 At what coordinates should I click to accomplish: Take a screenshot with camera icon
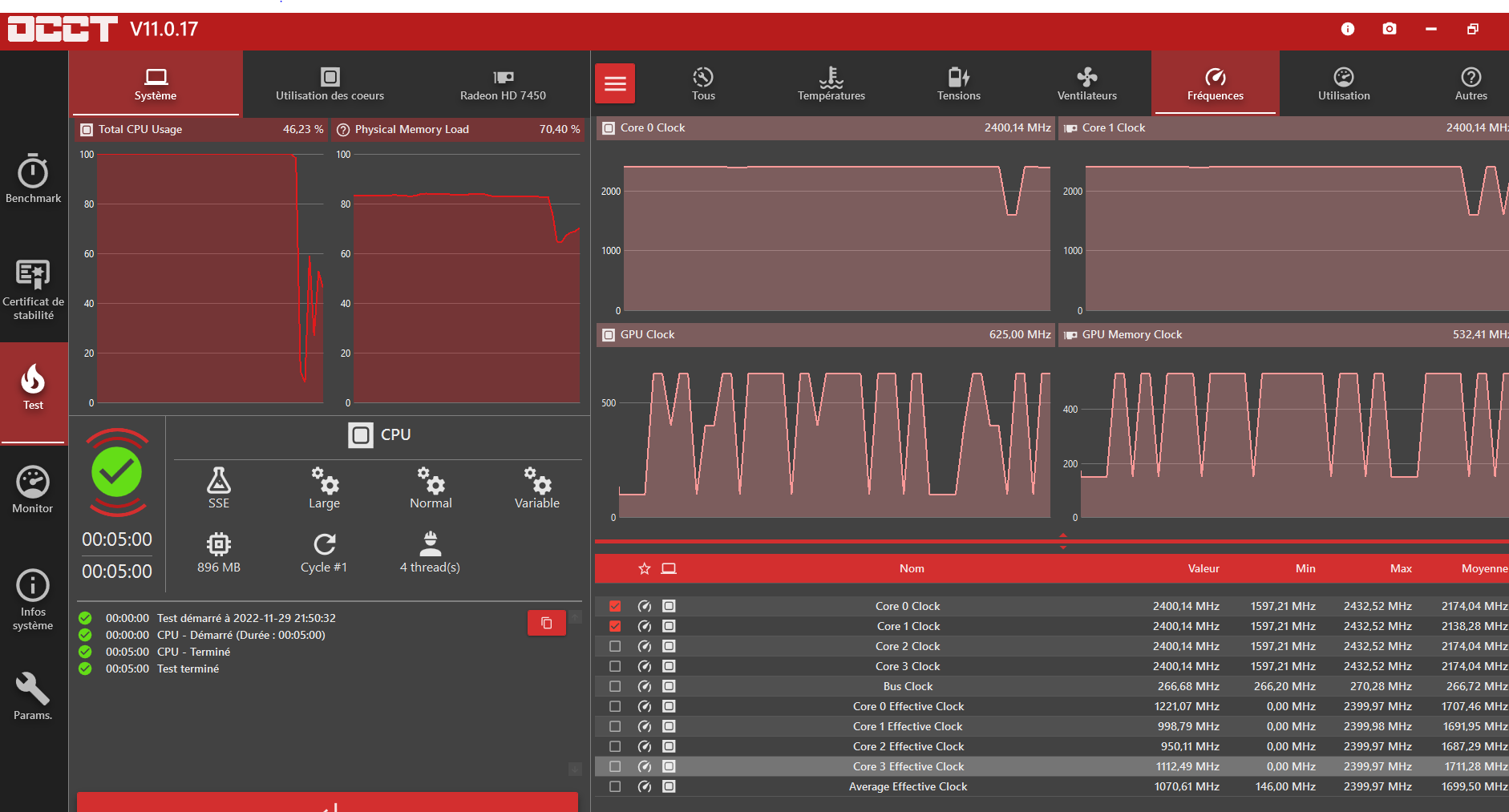coord(1390,29)
